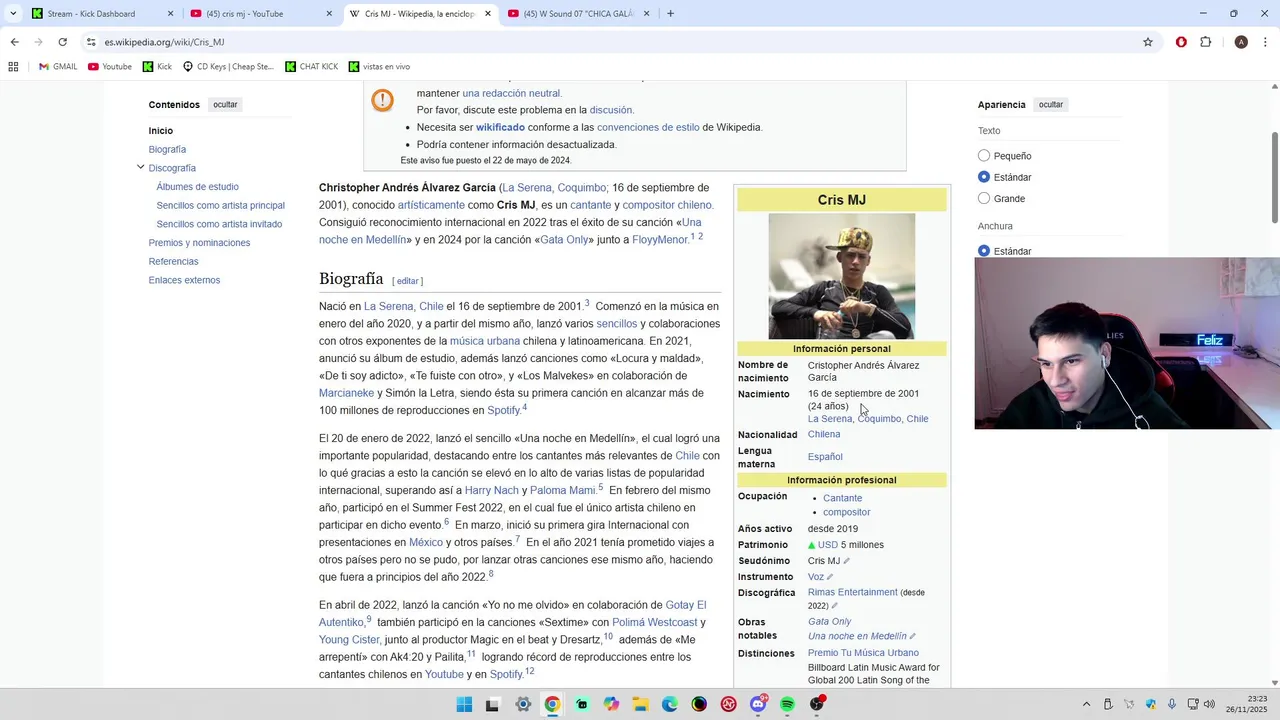Open the Youtube bookmark
The width and height of the screenshot is (1280, 720).
coord(110,67)
